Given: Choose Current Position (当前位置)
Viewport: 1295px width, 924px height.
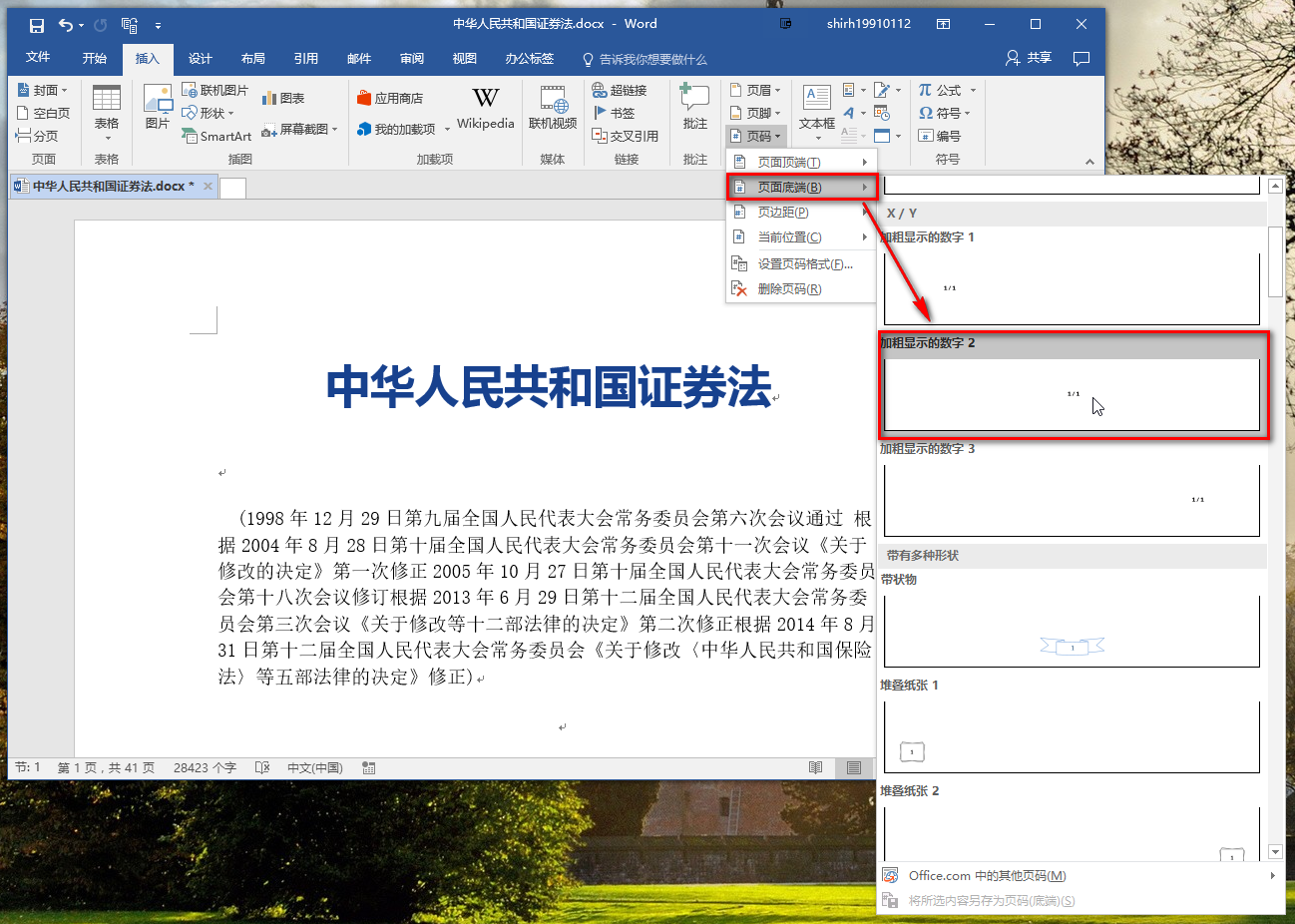Looking at the screenshot, I should (801, 236).
